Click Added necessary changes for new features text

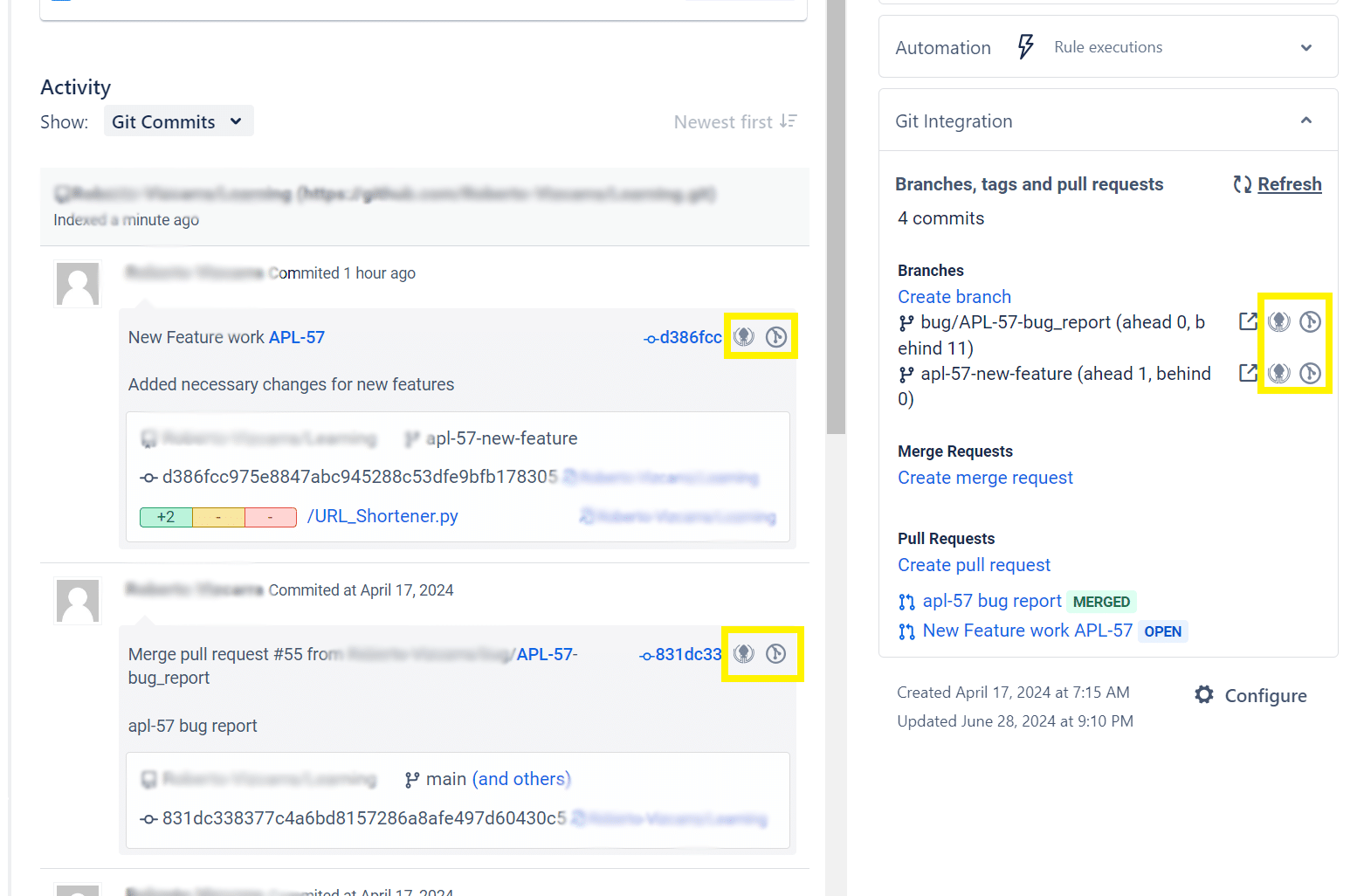pos(291,384)
